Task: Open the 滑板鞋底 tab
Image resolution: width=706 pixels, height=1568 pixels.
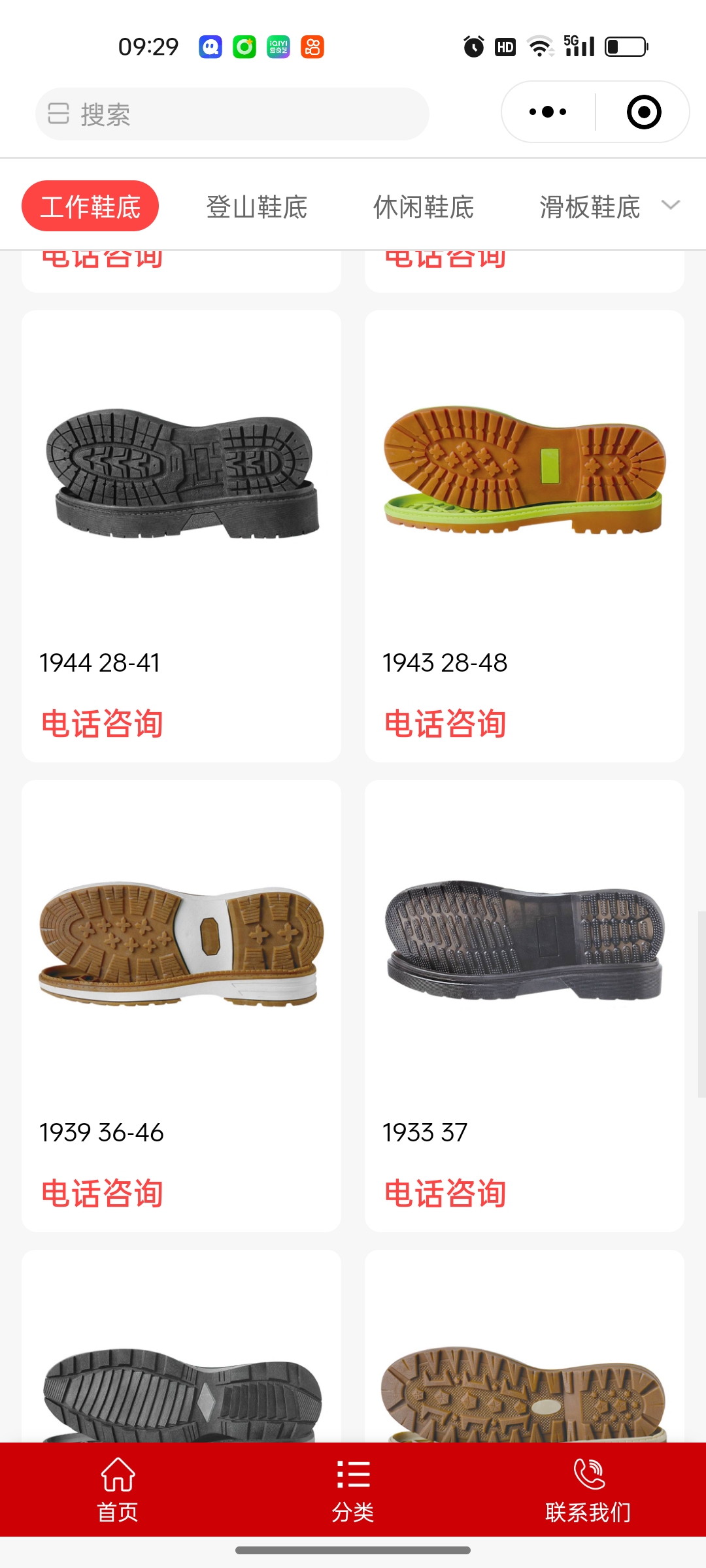Action: [x=590, y=207]
